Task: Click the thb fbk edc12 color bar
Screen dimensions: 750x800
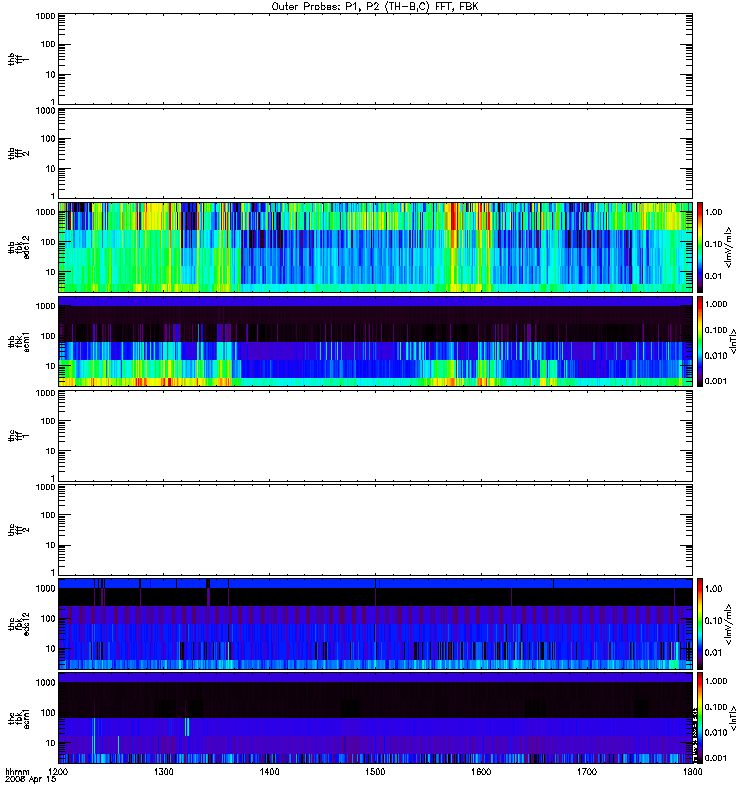Action: pos(700,247)
